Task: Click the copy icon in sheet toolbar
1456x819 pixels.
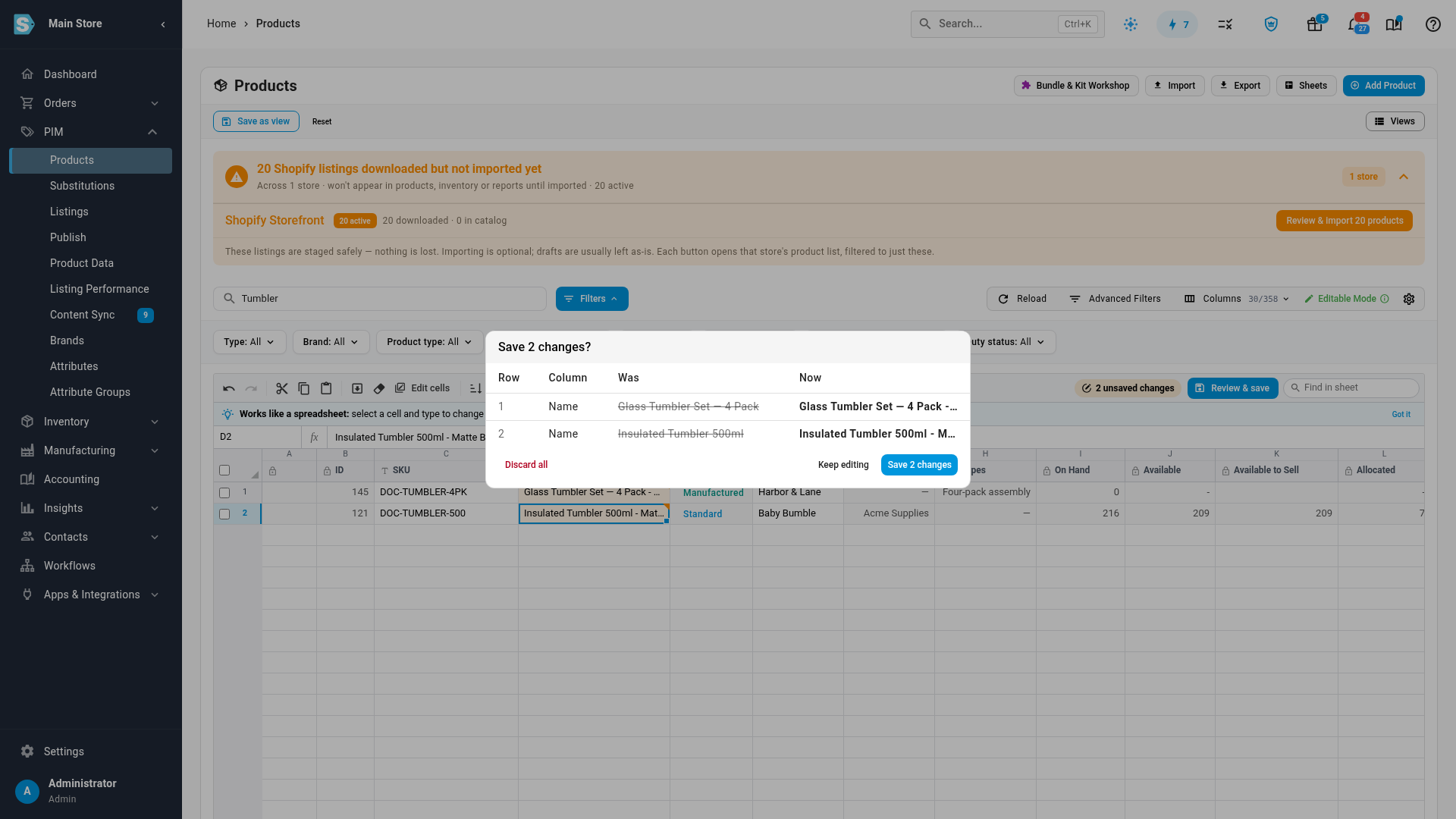Action: point(304,388)
